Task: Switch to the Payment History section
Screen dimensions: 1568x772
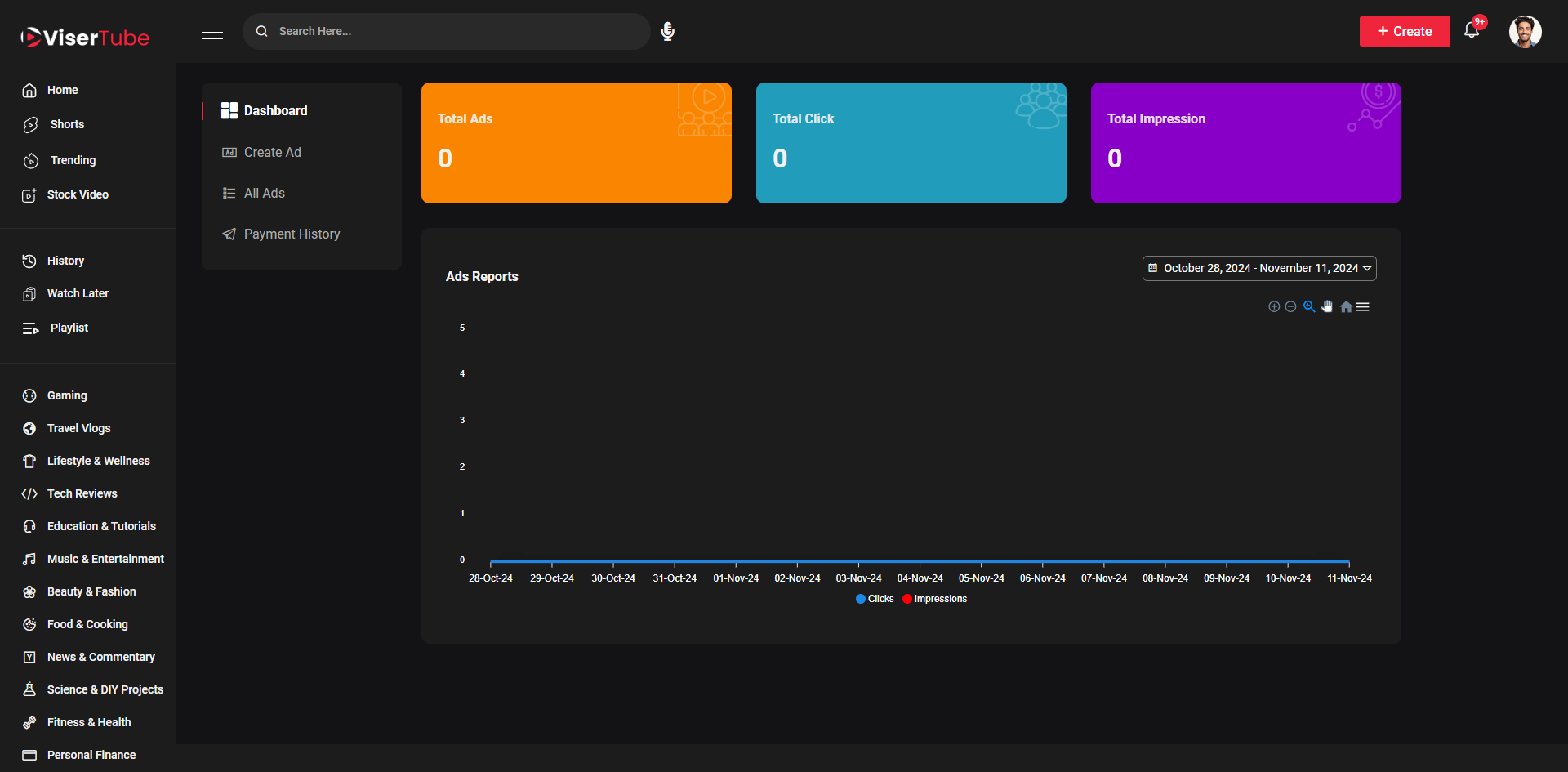Action: (292, 234)
